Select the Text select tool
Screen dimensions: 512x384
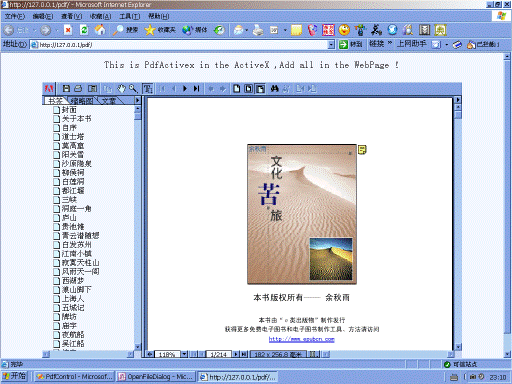(148, 89)
